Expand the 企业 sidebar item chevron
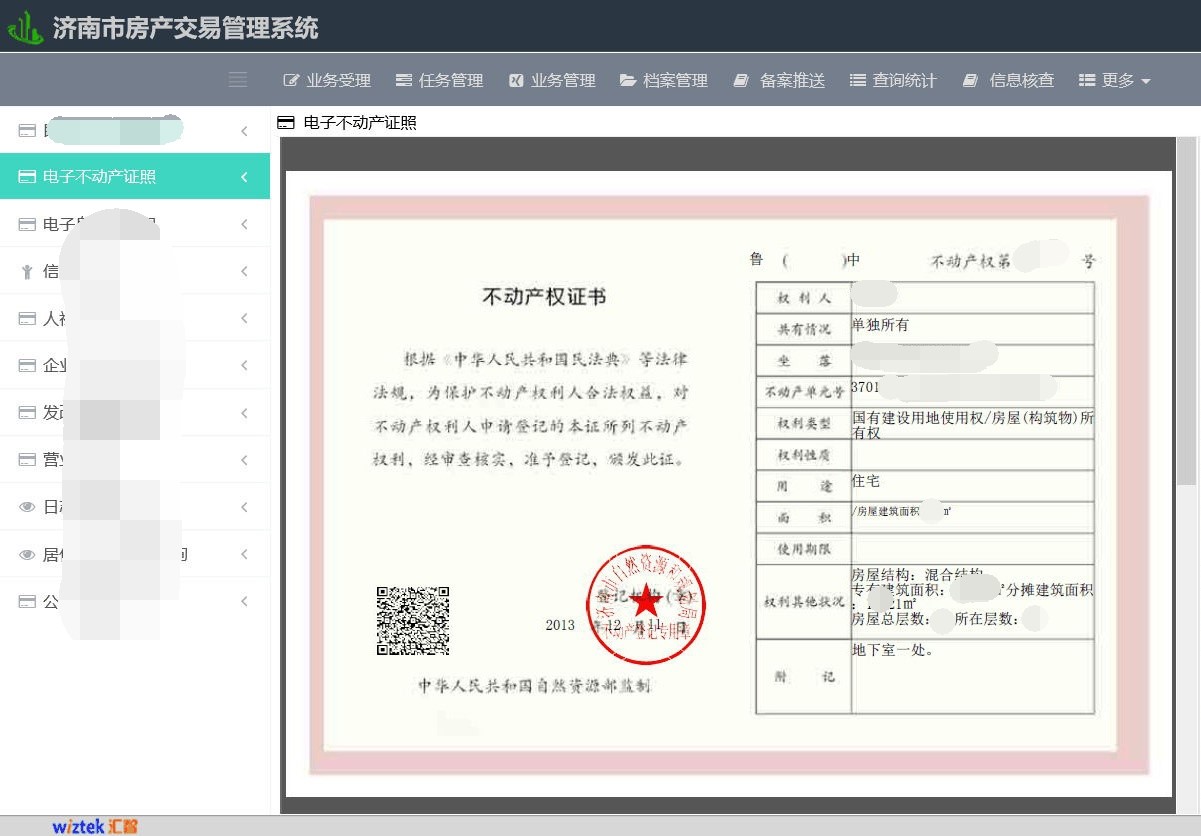 pyautogui.click(x=244, y=366)
